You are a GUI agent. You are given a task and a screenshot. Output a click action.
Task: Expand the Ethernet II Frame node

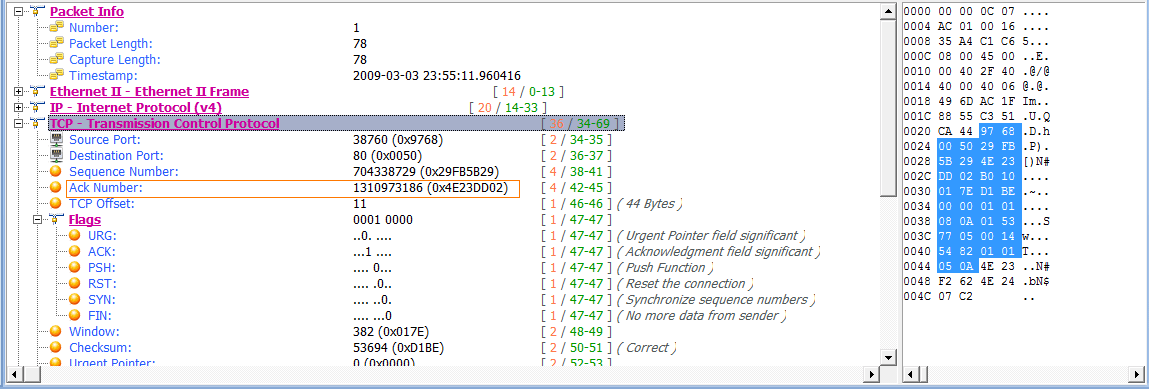point(18,92)
